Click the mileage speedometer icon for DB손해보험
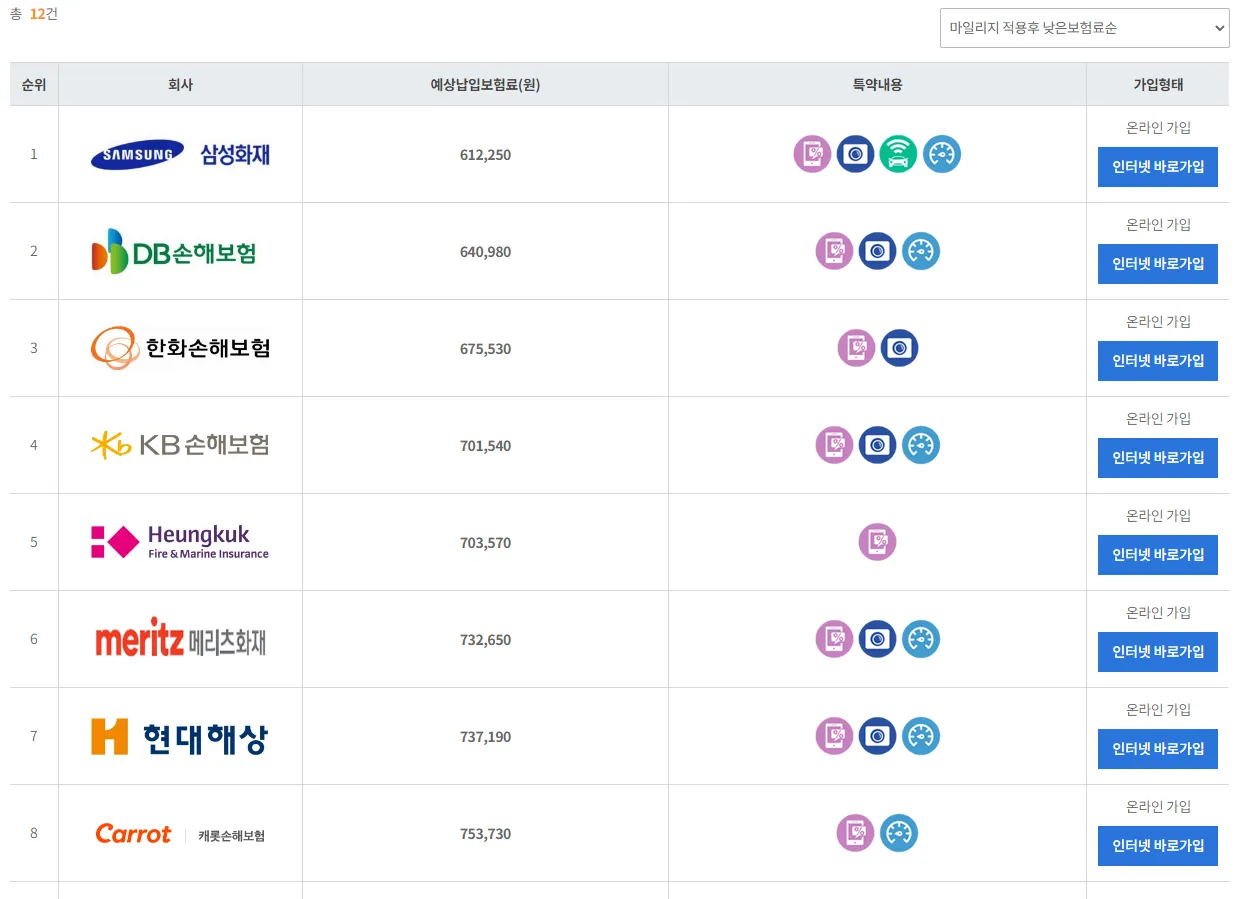 pyautogui.click(x=921, y=251)
